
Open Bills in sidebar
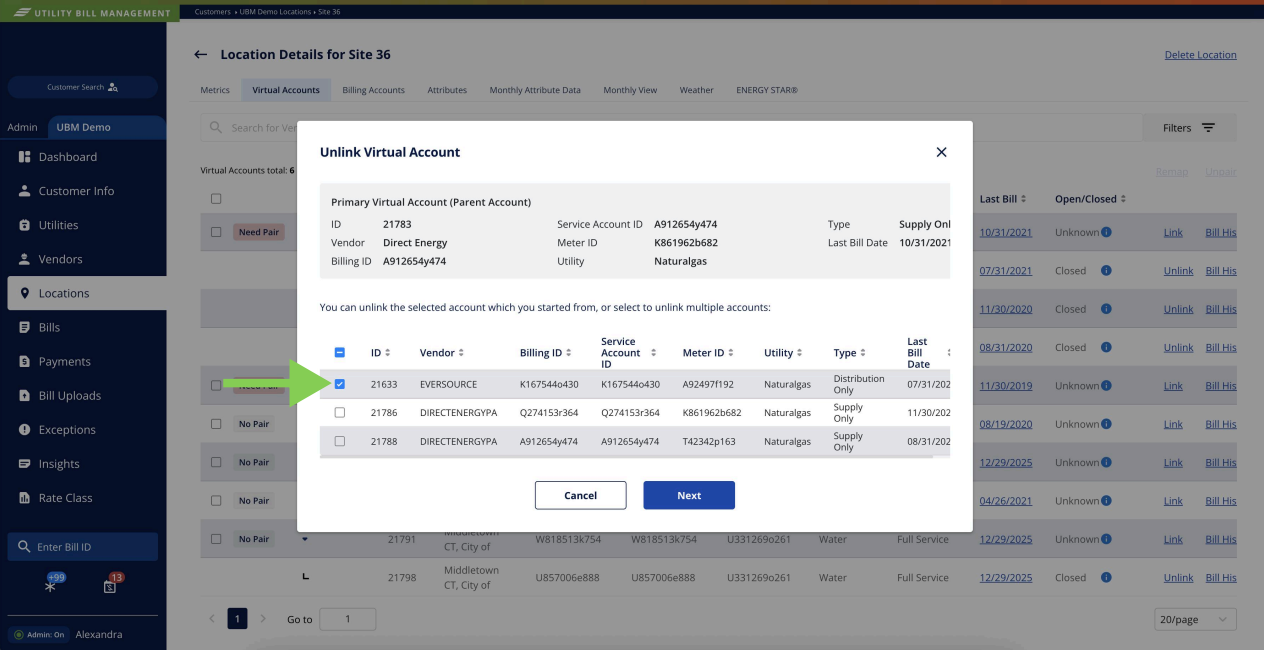(x=83, y=327)
